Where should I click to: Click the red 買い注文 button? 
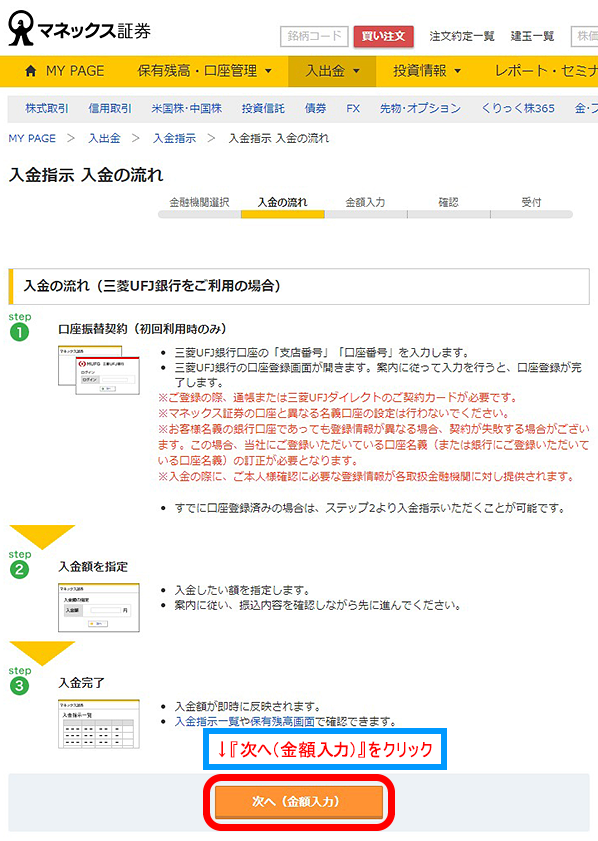point(383,36)
